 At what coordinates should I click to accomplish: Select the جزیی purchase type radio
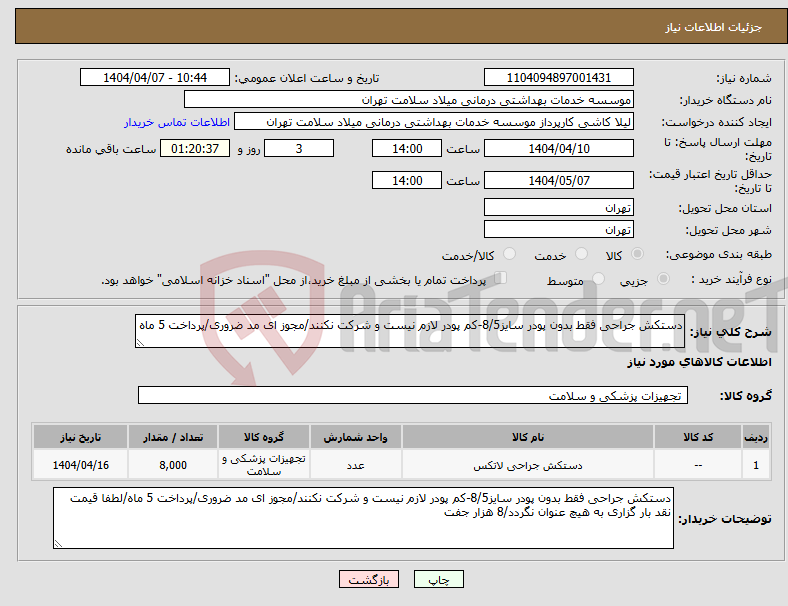click(x=663, y=278)
